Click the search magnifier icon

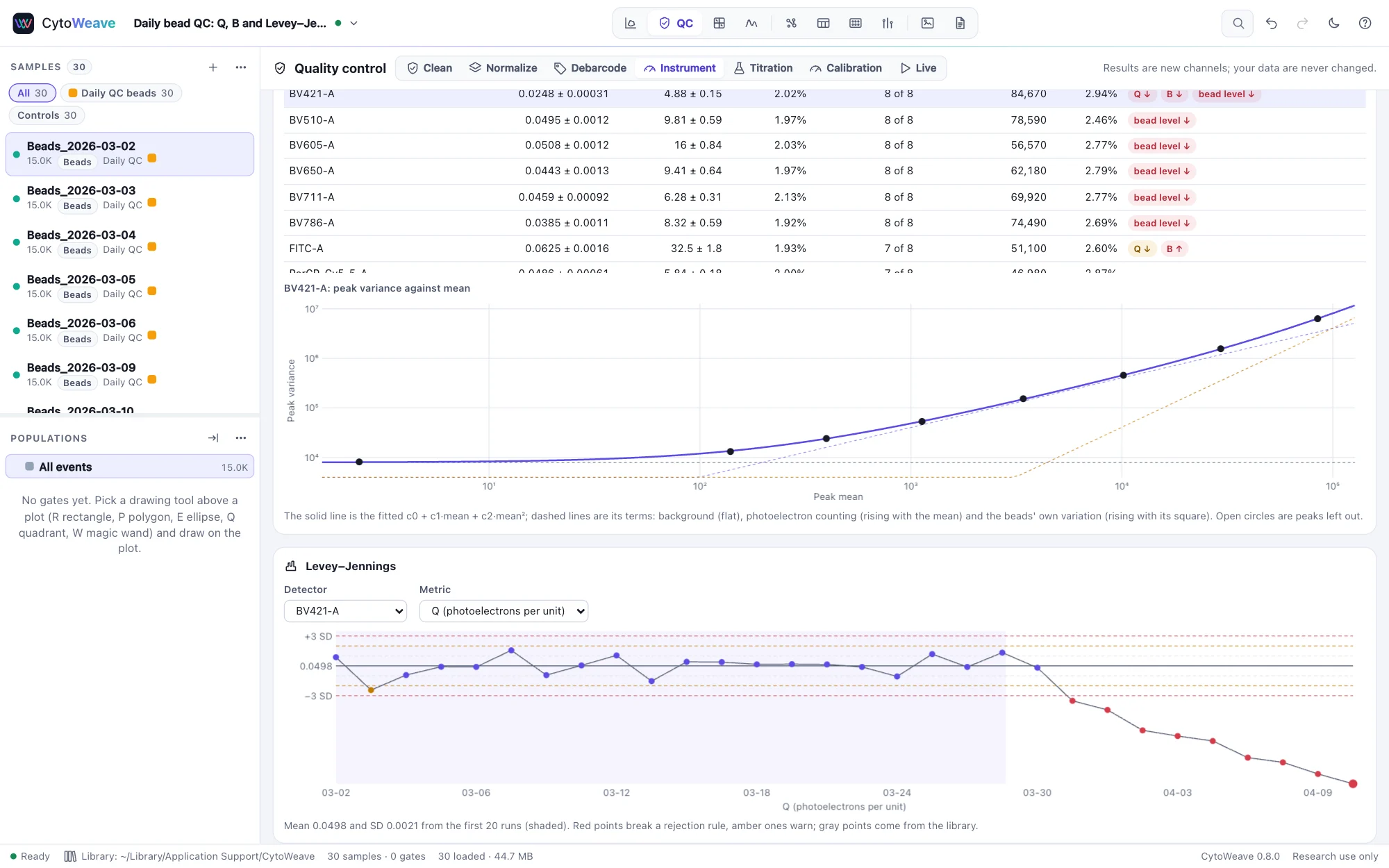point(1238,23)
